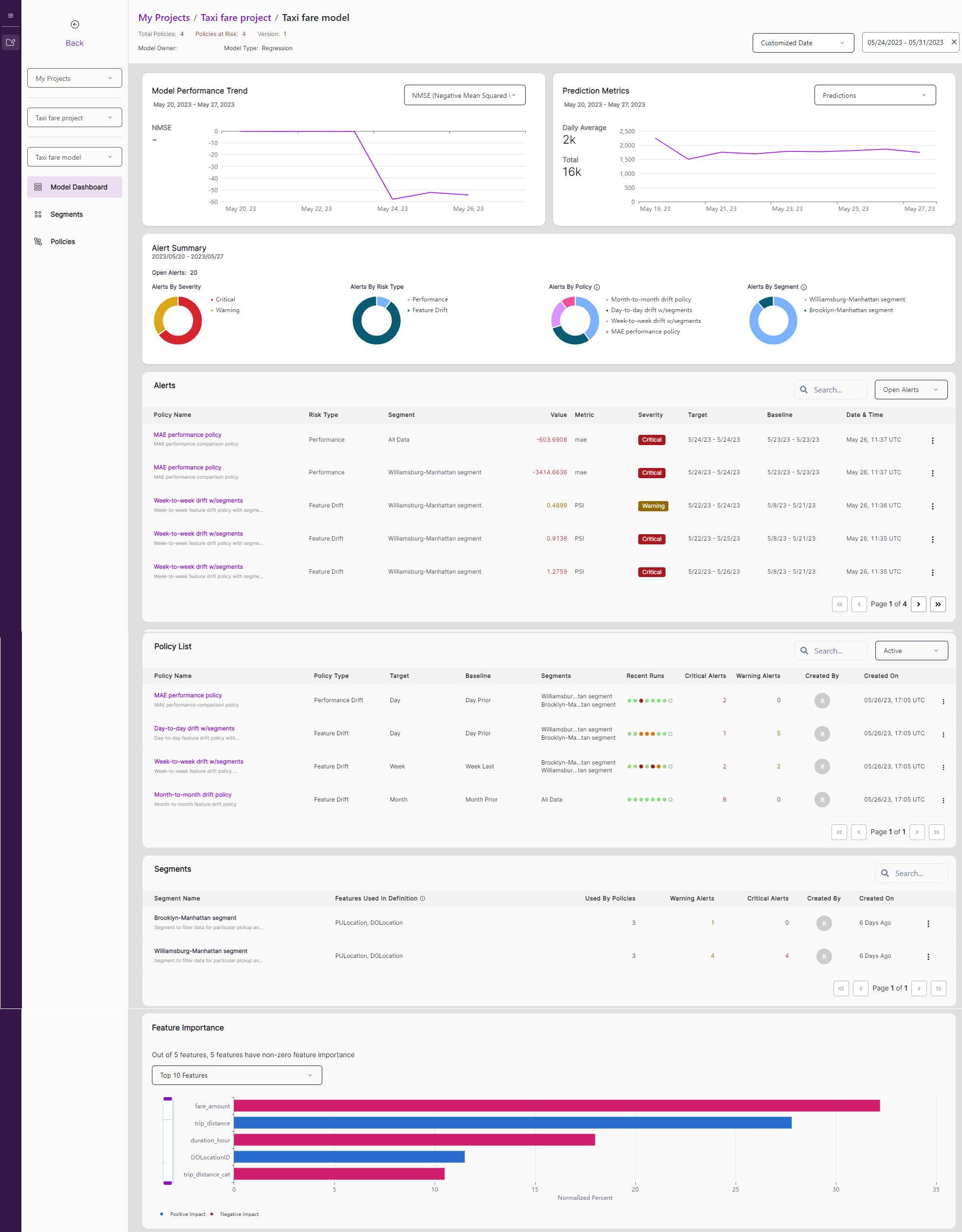This screenshot has height=1232, width=962.
Task: Click the Back arrow circle icon
Action: pos(75,24)
